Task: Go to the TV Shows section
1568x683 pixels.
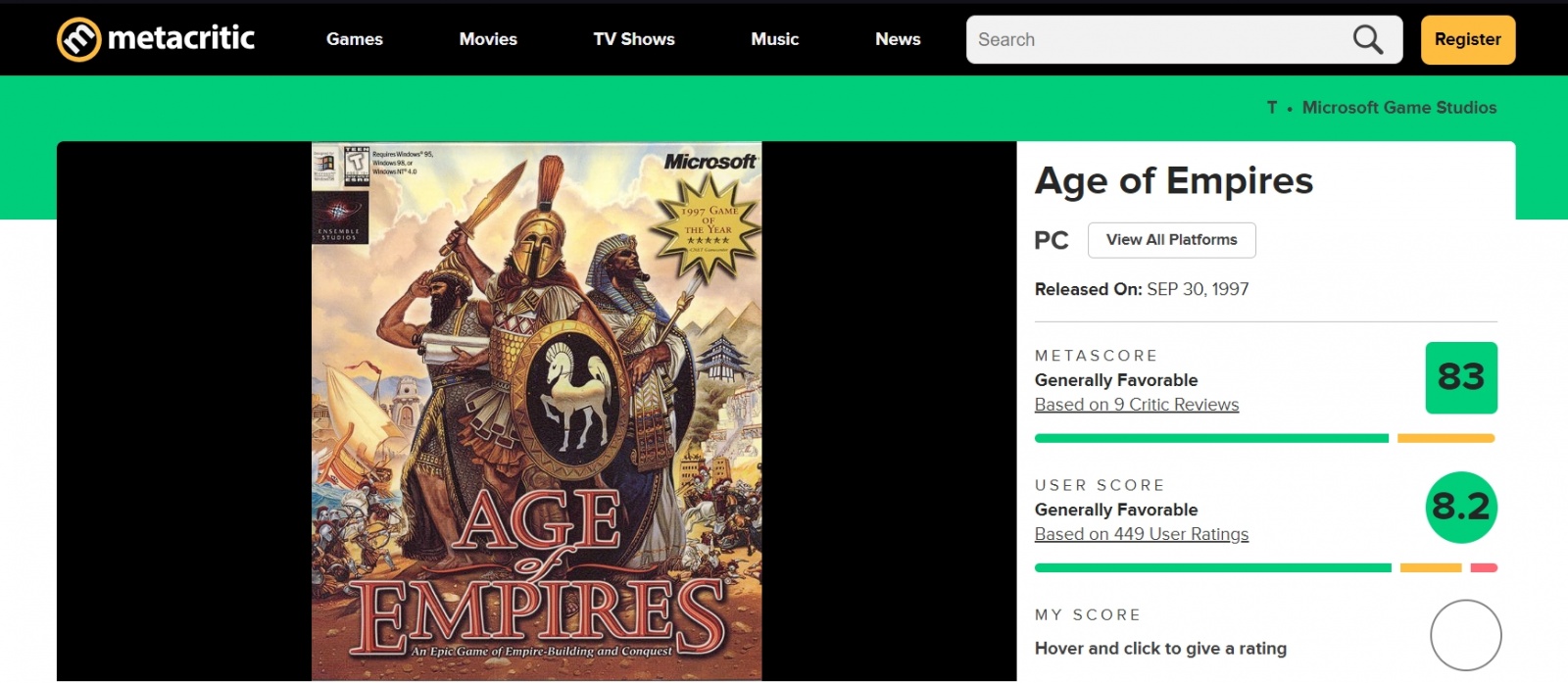Action: click(634, 39)
